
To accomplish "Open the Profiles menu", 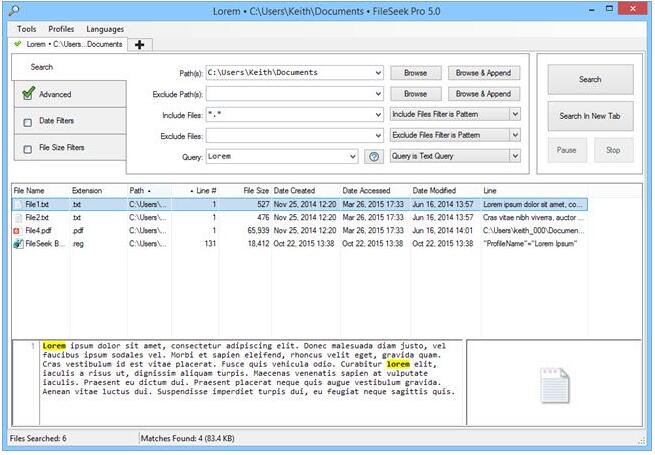I will 61,29.
